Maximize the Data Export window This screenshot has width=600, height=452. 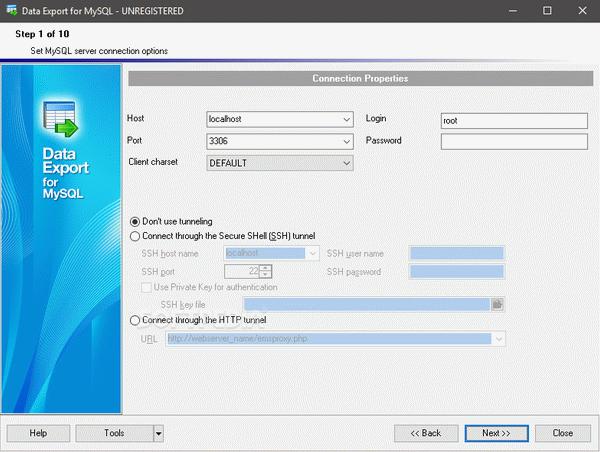547,11
